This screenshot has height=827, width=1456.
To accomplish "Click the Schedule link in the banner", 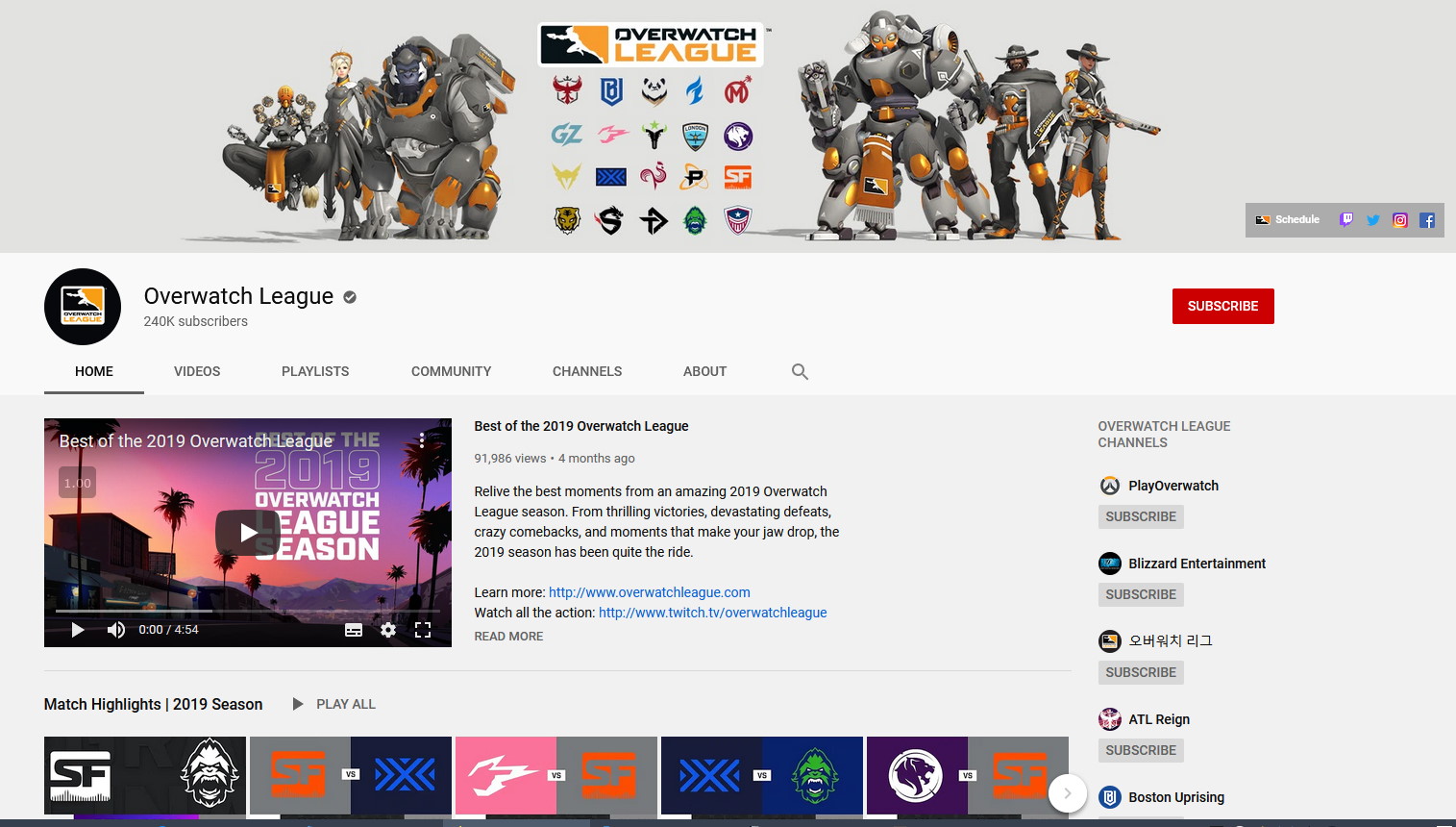I will [x=1288, y=219].
